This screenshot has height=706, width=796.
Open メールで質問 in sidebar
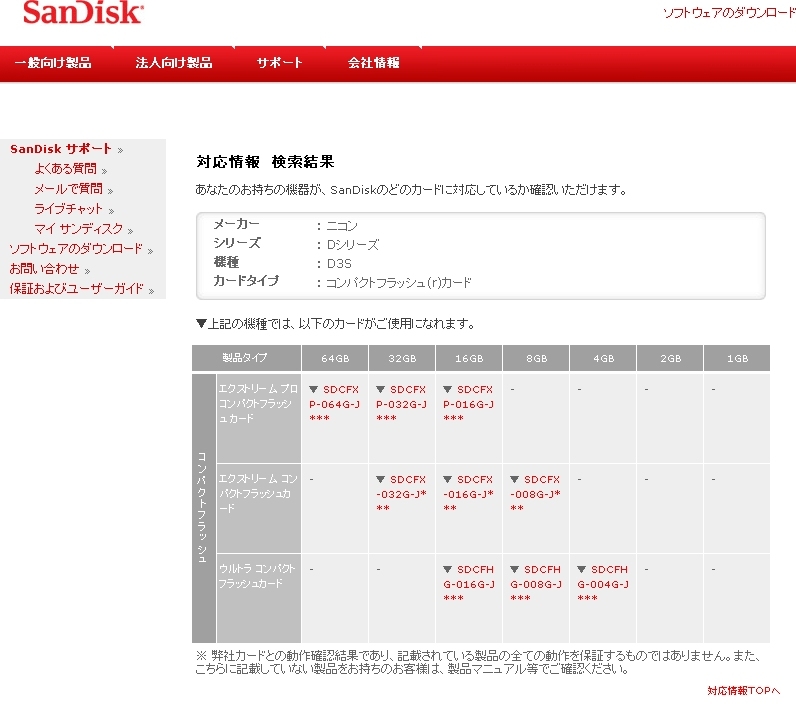click(69, 189)
